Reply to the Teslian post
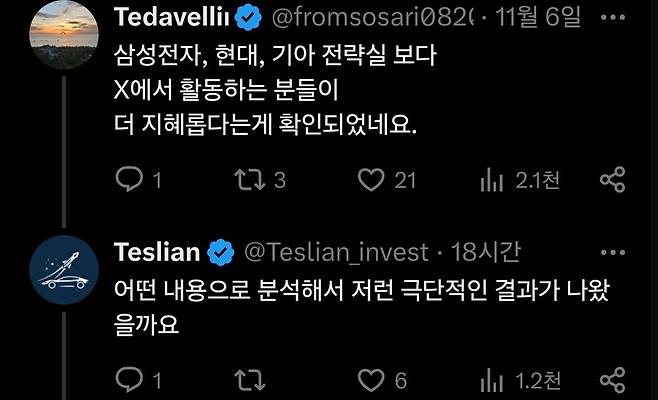658x400 pixels. tap(130, 380)
